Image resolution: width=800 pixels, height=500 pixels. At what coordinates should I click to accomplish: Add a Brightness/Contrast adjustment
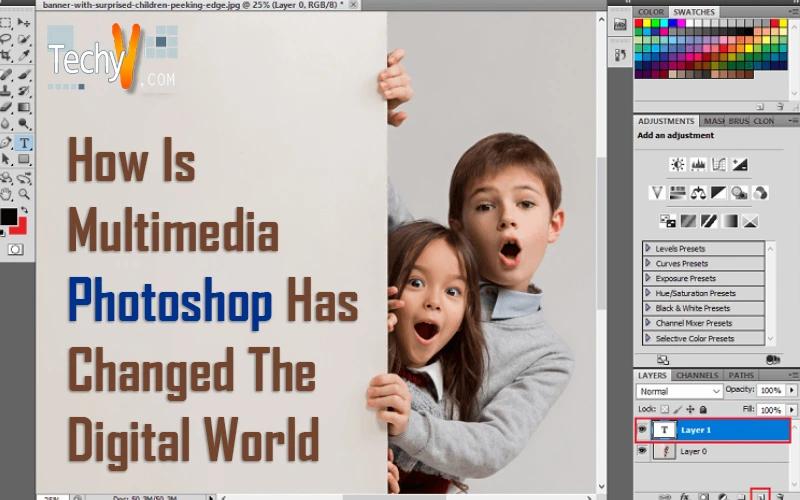678,164
